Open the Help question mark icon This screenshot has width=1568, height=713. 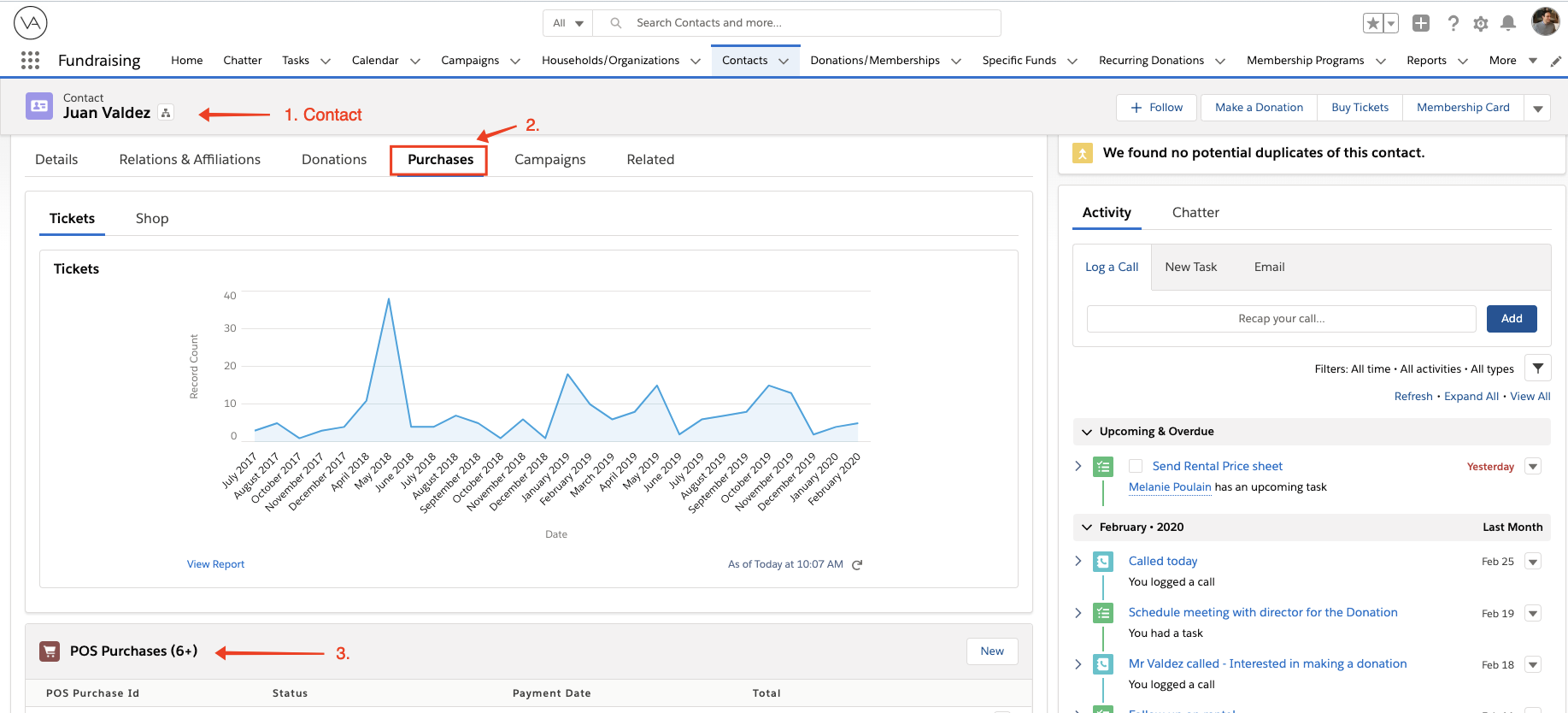click(x=1453, y=23)
